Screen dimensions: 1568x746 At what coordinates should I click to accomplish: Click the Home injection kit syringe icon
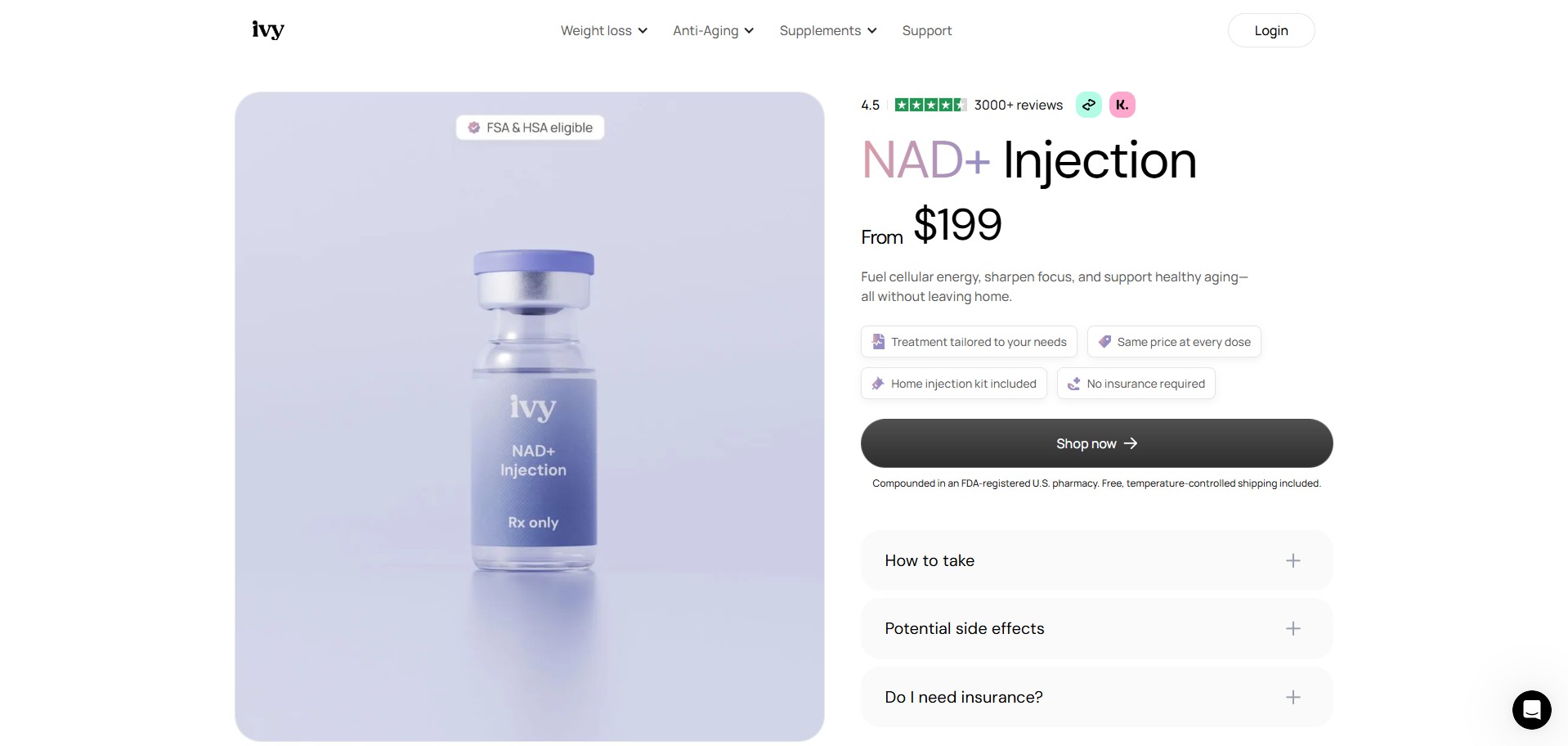coord(878,384)
